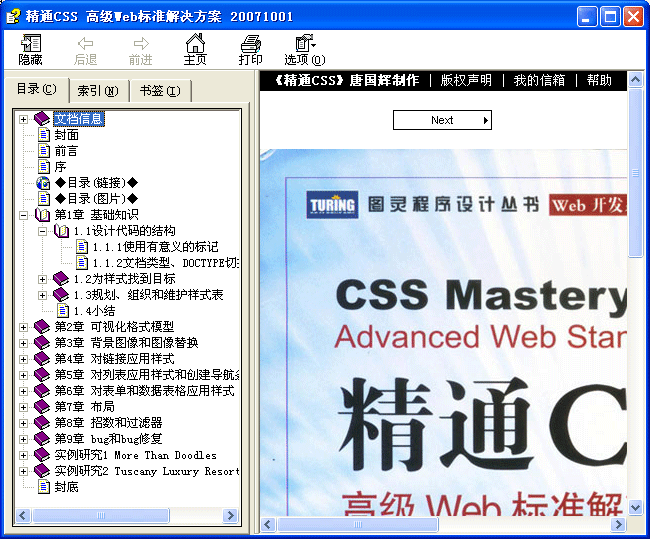
Task: Select the 1.4小结 tree entry
Action: (x=95, y=311)
